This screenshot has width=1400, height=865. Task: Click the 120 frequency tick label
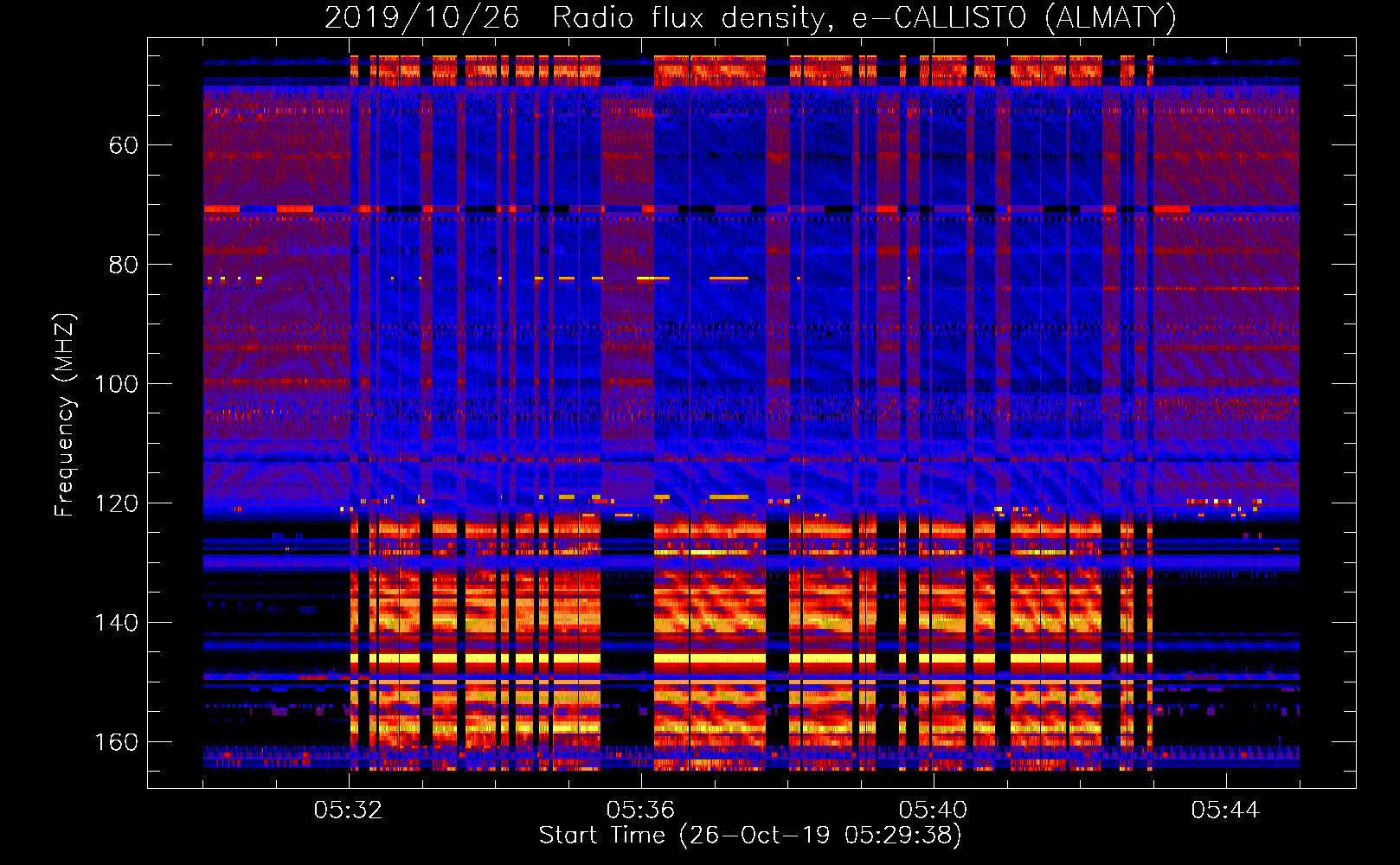tap(117, 503)
